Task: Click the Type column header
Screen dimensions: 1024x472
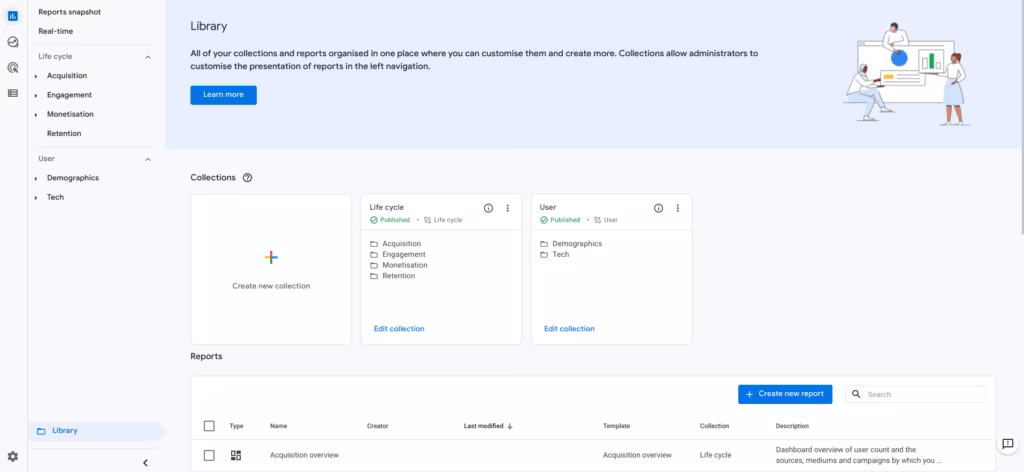Action: tap(236, 426)
